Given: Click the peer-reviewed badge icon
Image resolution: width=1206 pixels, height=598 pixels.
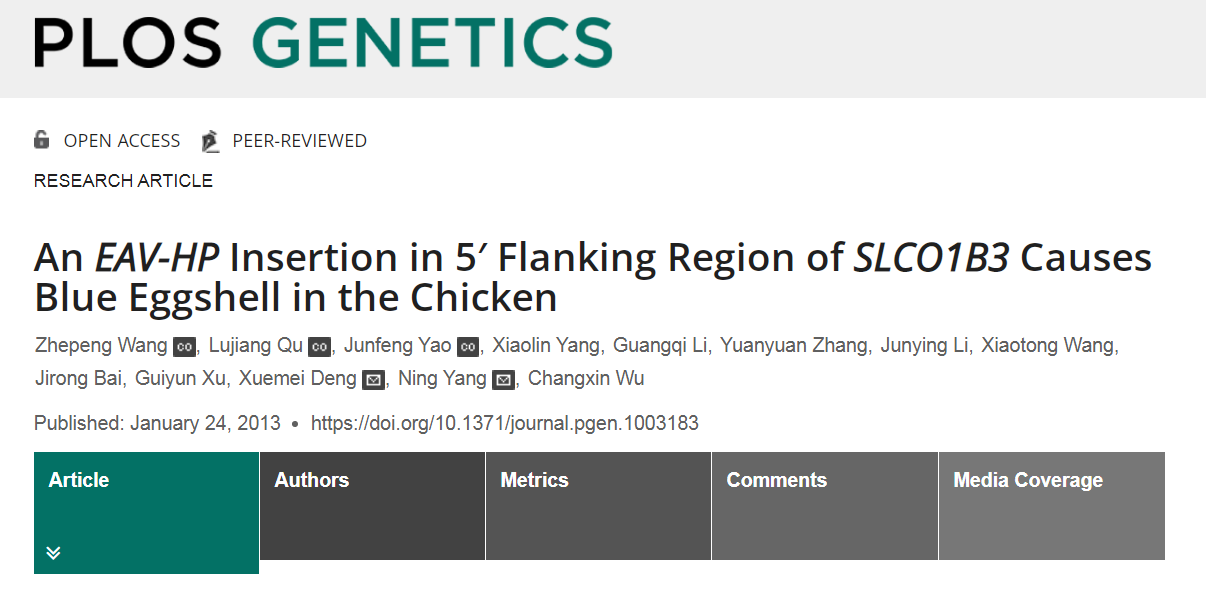Looking at the screenshot, I should 210,141.
